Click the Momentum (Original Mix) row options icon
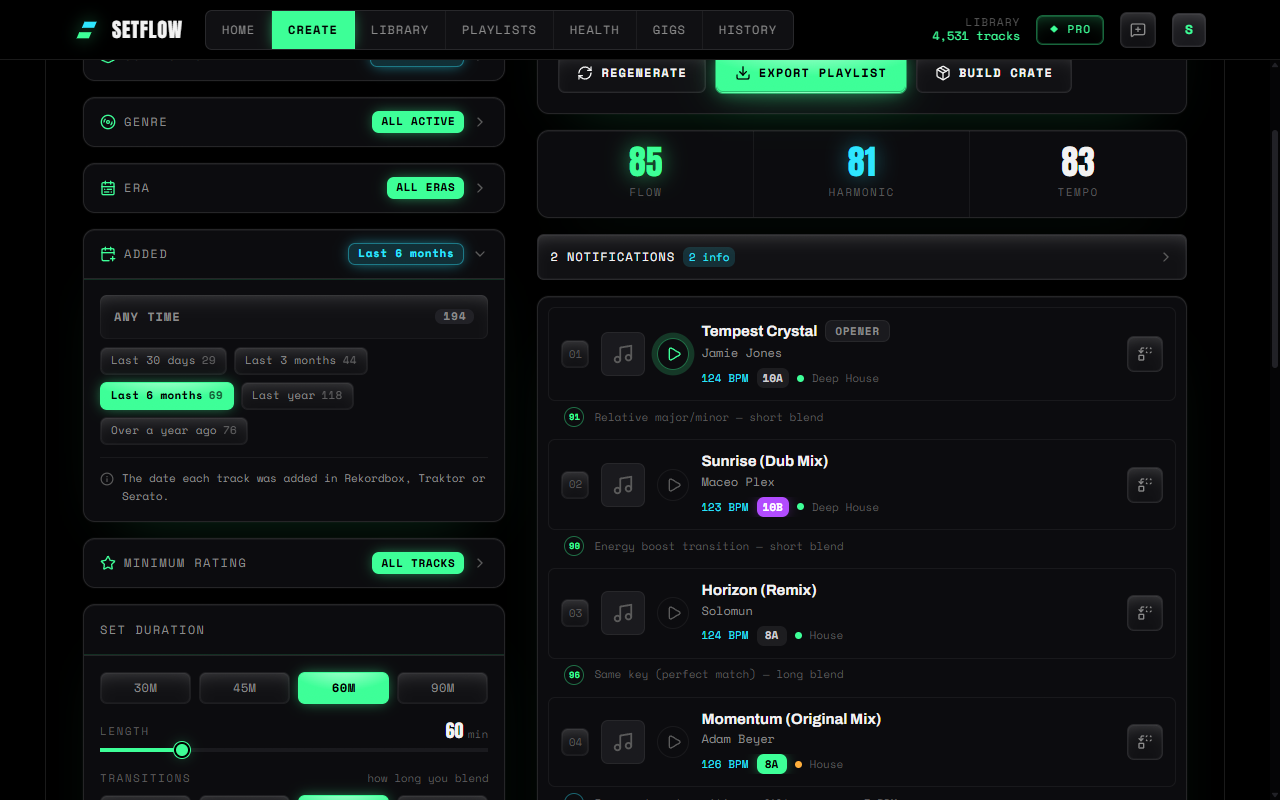 (1145, 742)
